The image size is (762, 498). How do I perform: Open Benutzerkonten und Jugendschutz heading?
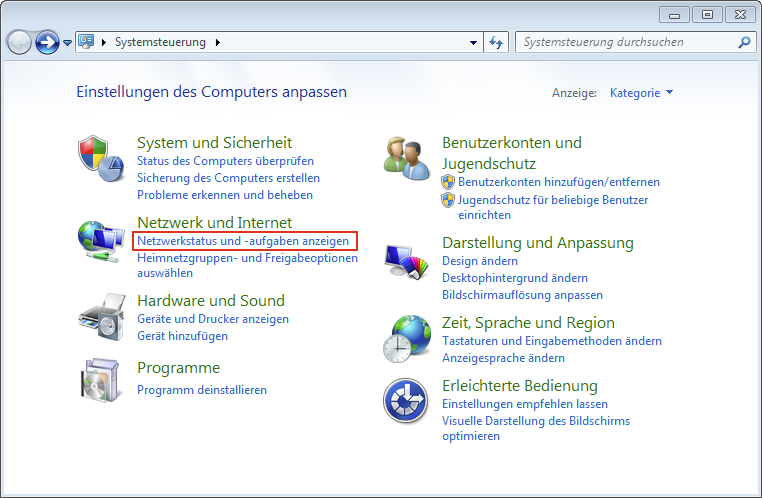512,153
